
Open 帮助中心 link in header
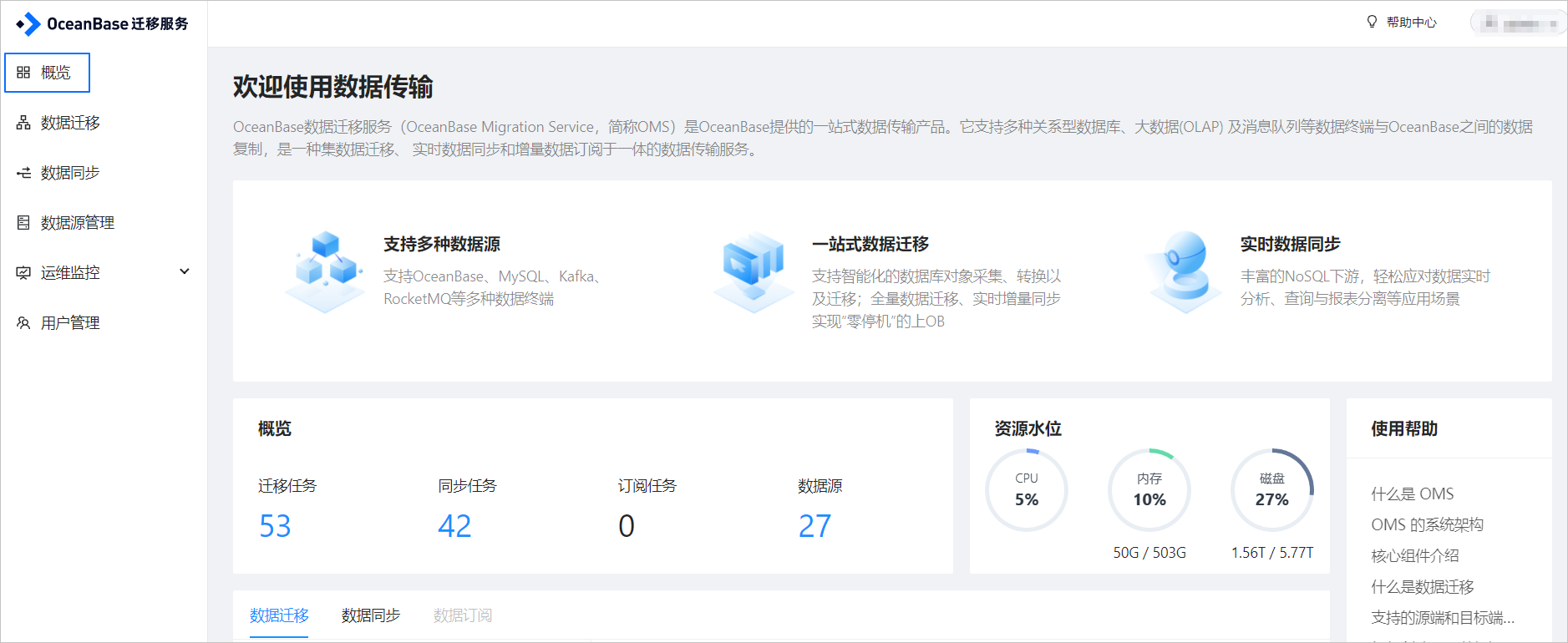[1412, 23]
